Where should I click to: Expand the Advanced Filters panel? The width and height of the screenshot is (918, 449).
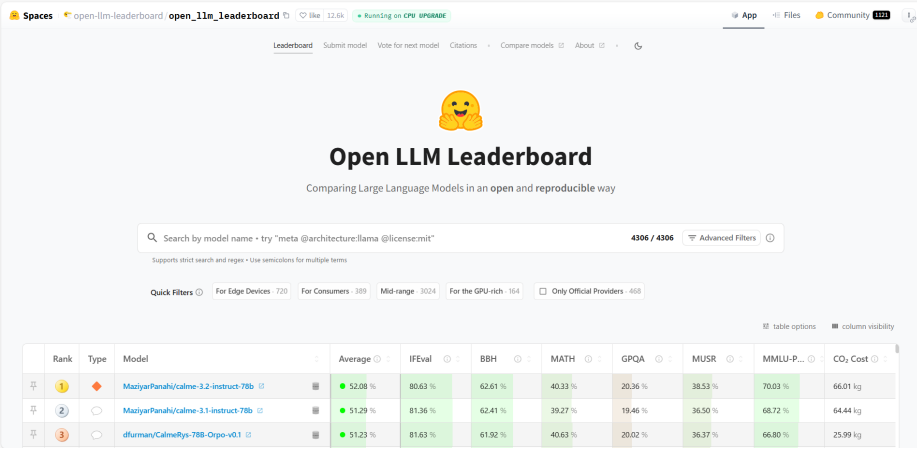coord(722,238)
